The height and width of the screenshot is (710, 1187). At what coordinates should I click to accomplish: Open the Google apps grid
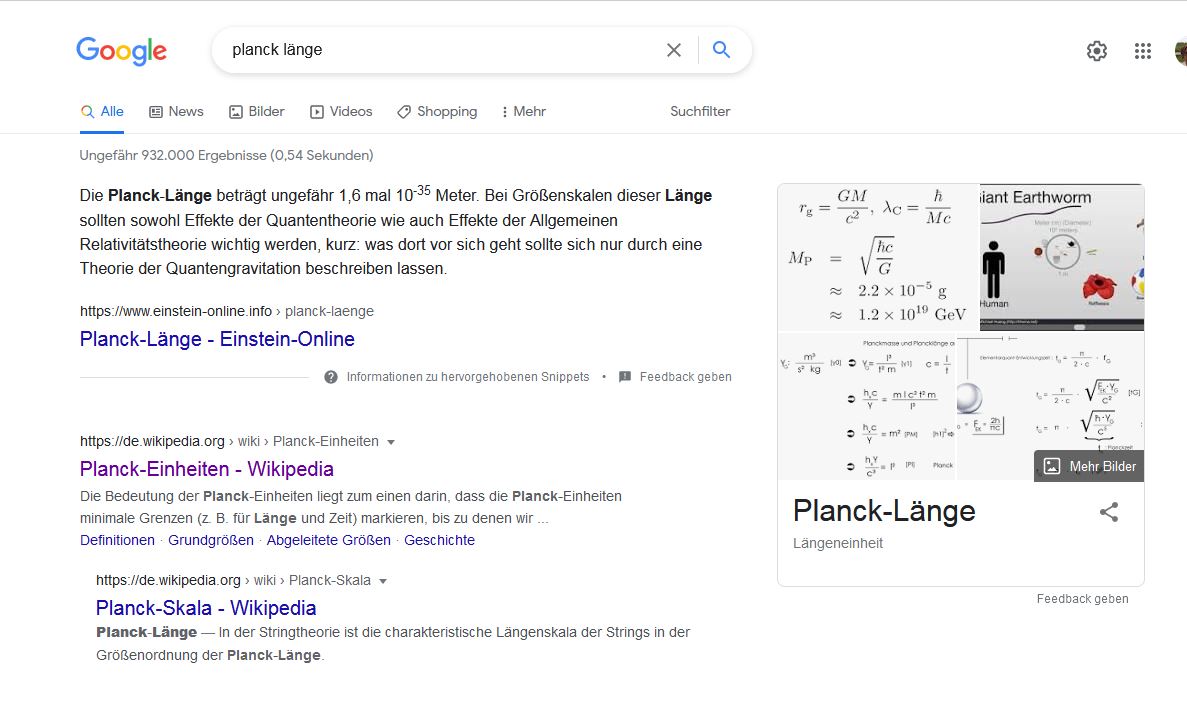point(1143,51)
